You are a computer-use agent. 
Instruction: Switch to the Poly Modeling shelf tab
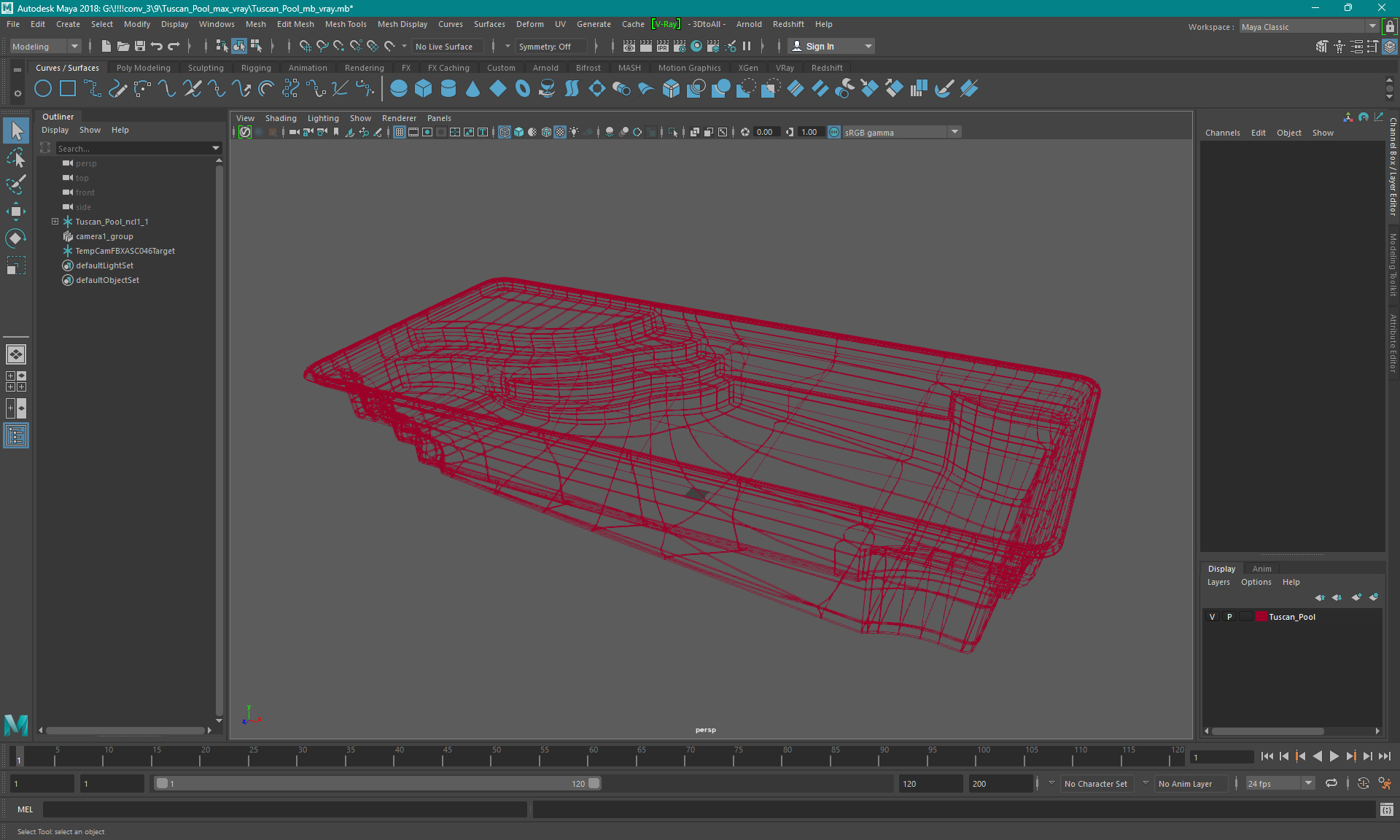[x=144, y=68]
